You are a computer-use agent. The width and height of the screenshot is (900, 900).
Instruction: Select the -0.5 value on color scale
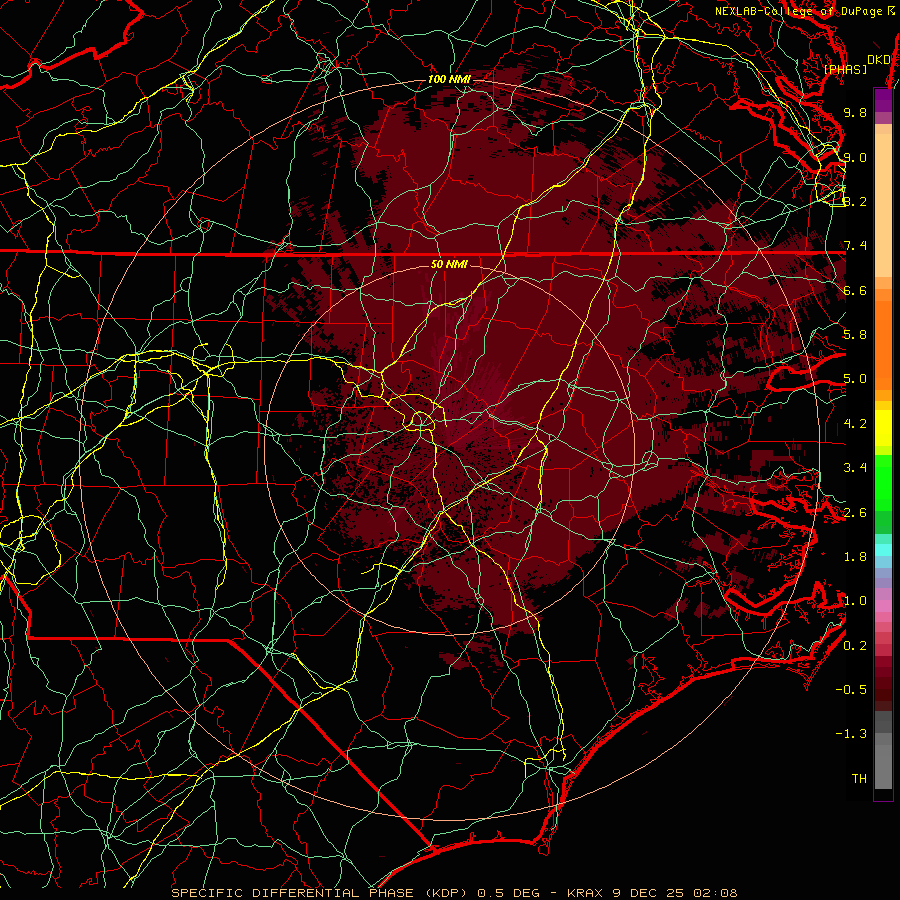[x=851, y=690]
